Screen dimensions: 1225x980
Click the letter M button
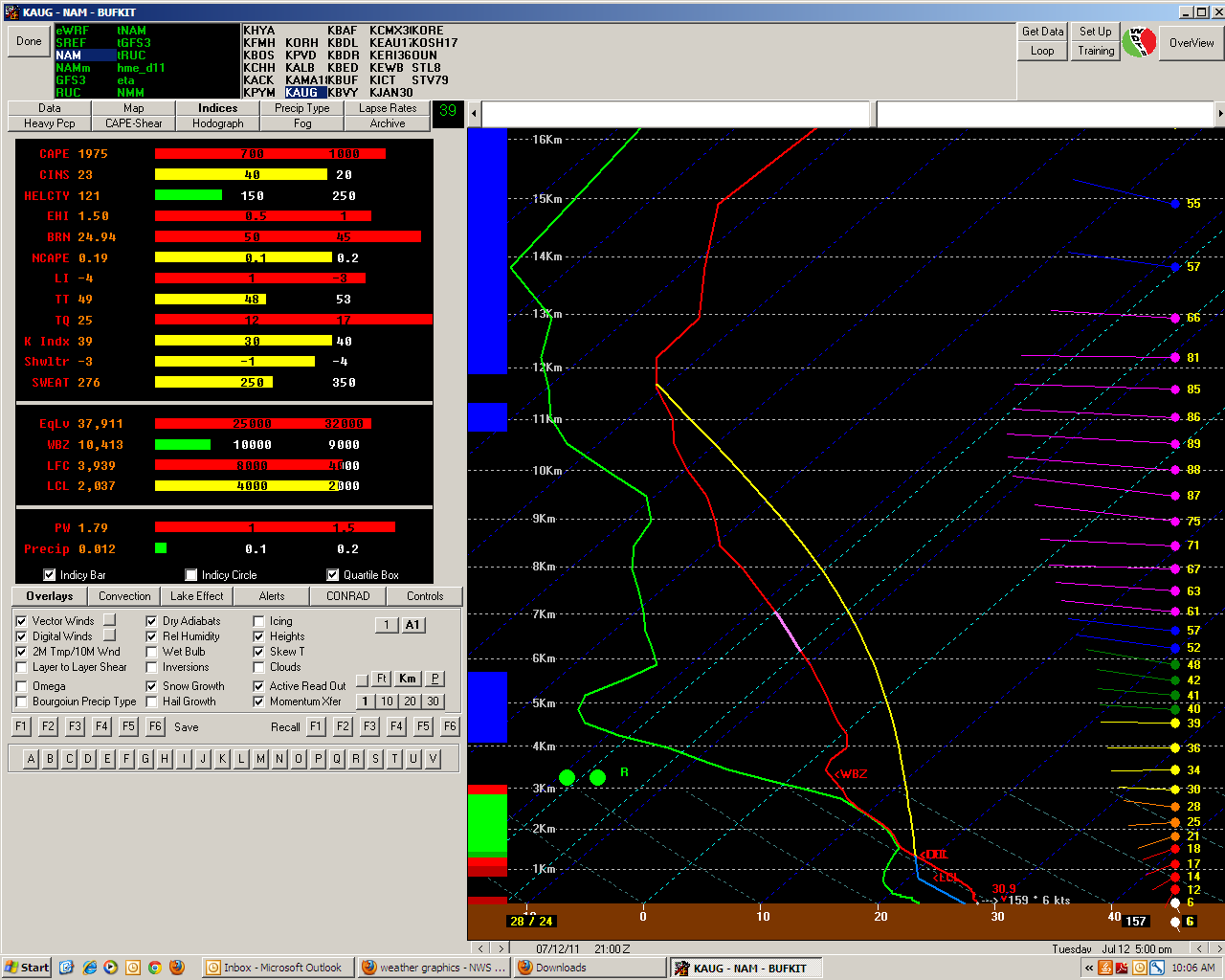(260, 759)
